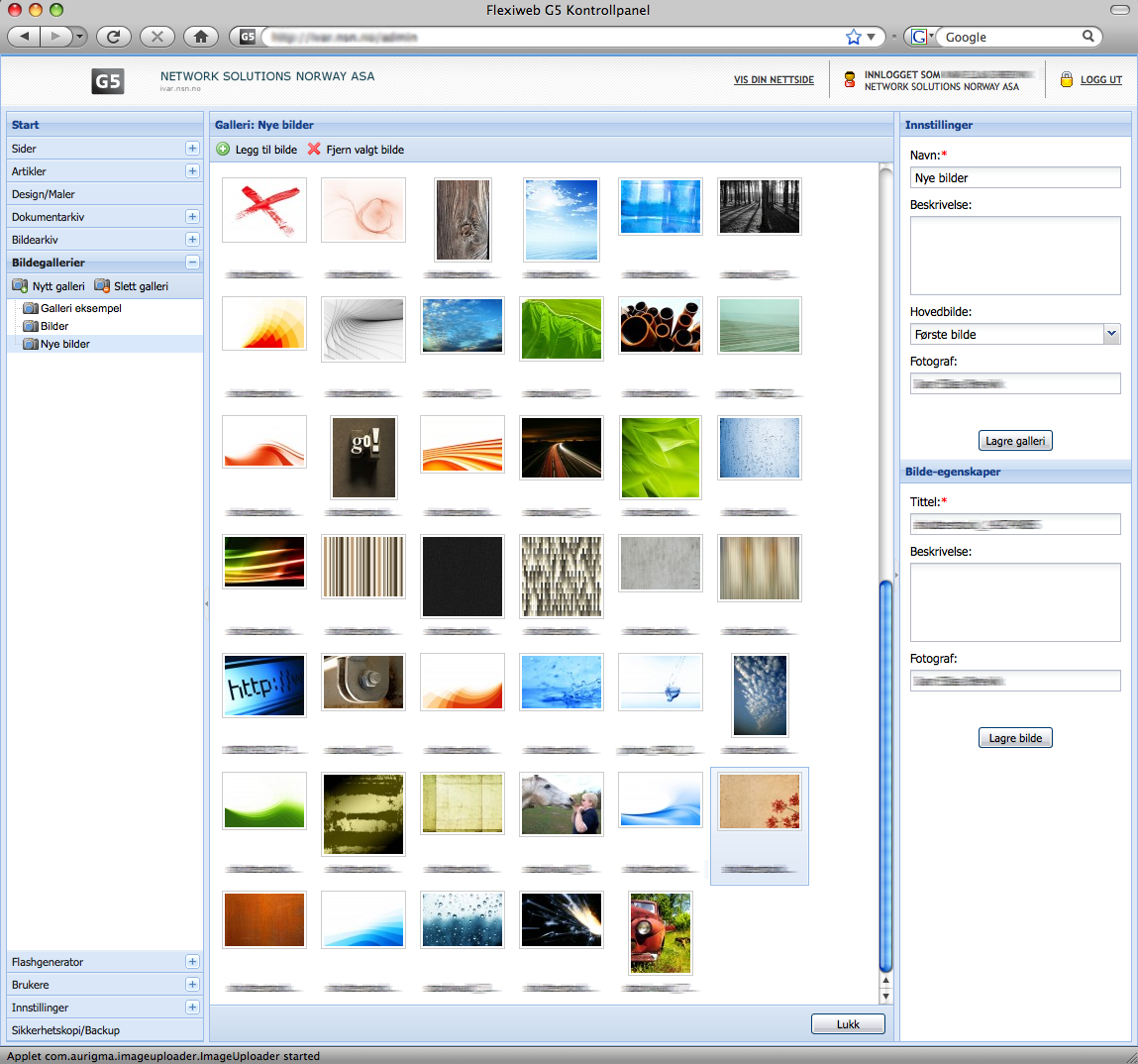Open the Hovedbilde dropdown
Image resolution: width=1138 pixels, height=1064 pixels.
tap(1111, 334)
